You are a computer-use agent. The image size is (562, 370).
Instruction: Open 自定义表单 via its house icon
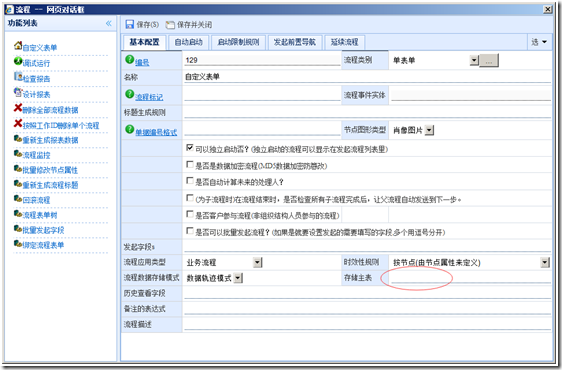18,46
